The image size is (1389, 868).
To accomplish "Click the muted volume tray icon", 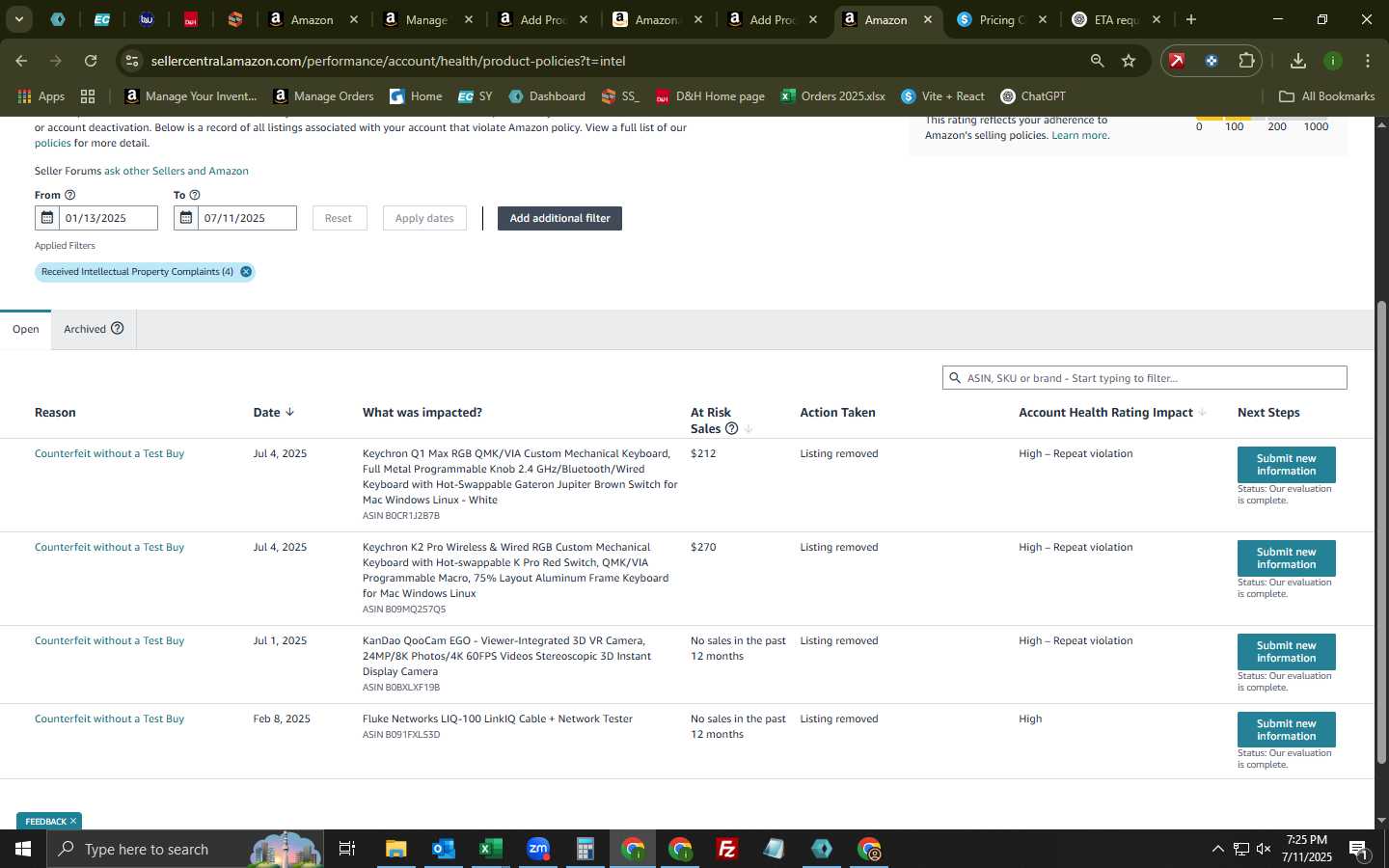I will (x=1264, y=849).
